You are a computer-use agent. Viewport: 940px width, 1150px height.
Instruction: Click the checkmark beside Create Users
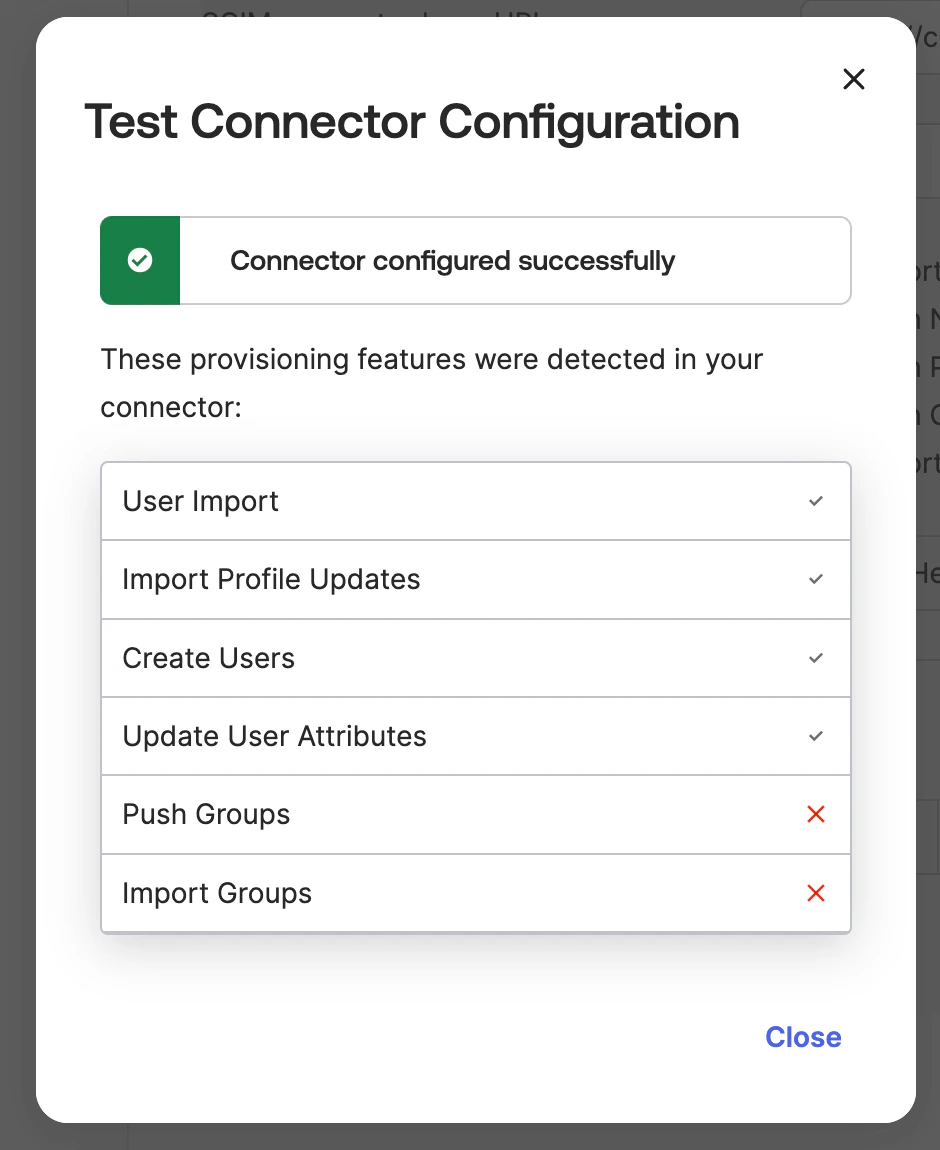pyautogui.click(x=815, y=658)
